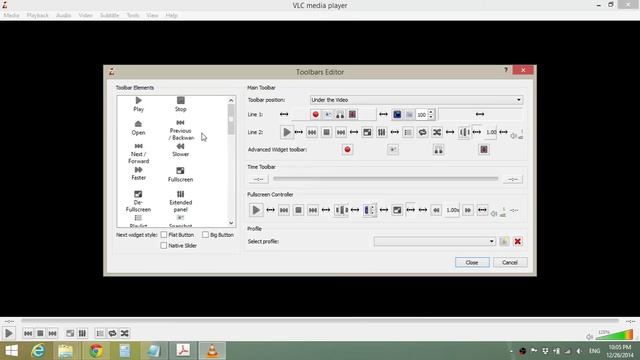Open the Tools menu

click(133, 16)
